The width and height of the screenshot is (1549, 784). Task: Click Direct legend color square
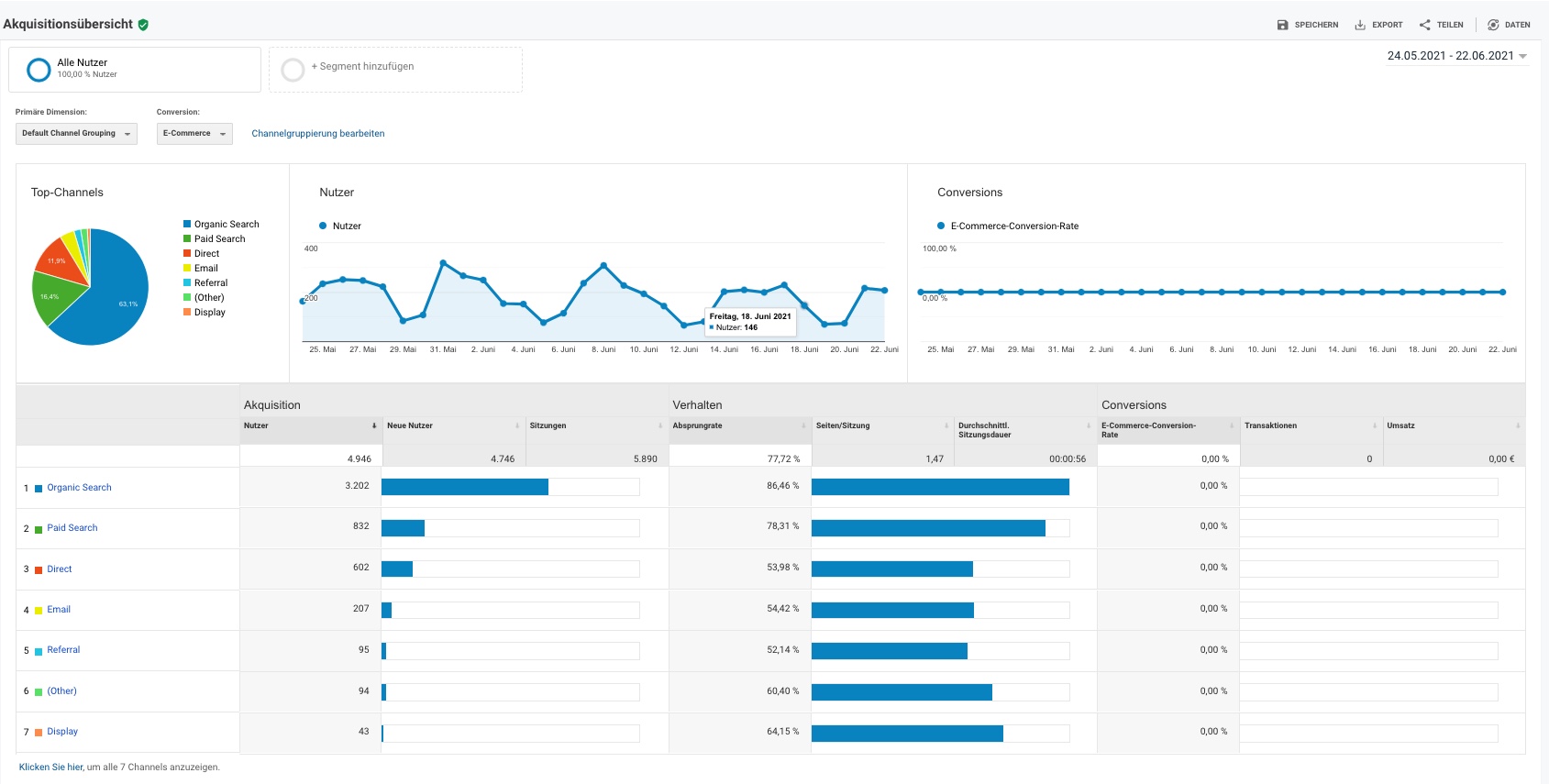point(187,253)
